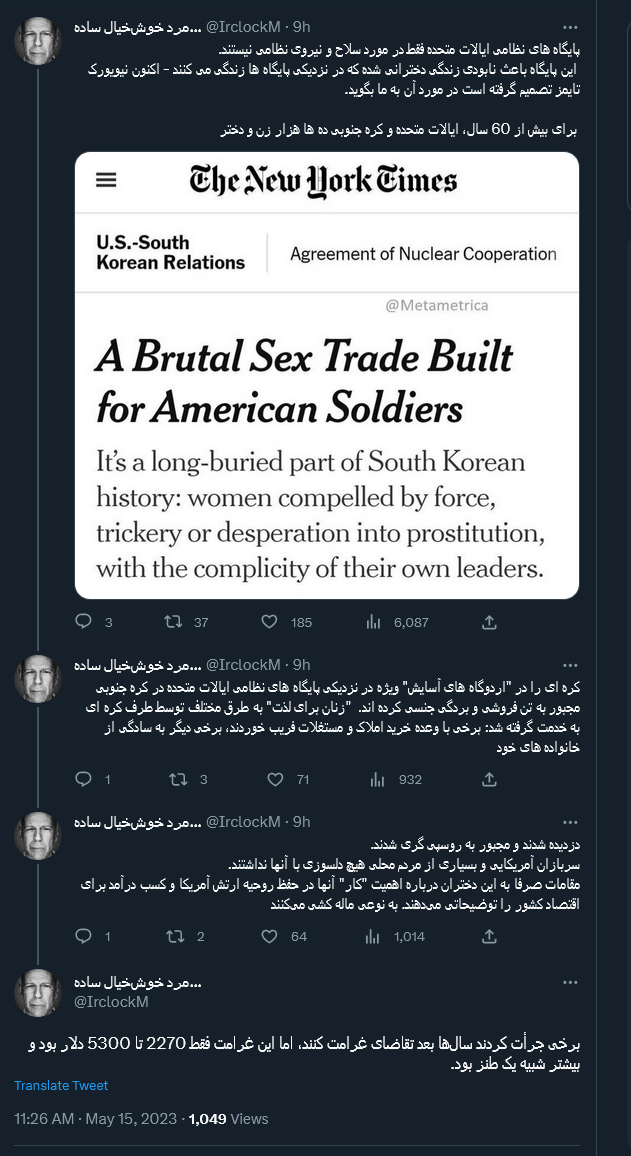The image size is (631, 1156).
Task: Retweet the first tweet with 37 retweets
Action: pyautogui.click(x=173, y=622)
